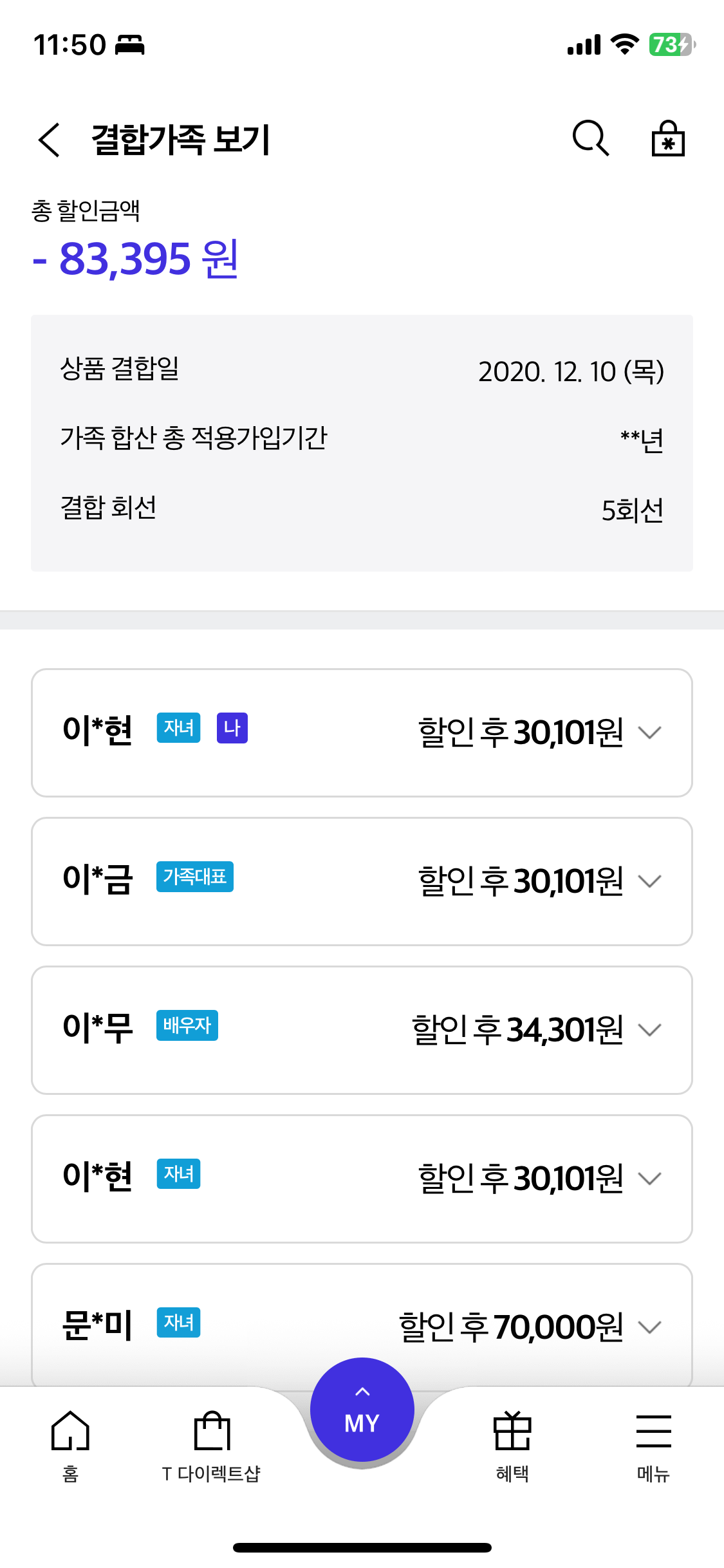724x1568 pixels.
Task: Tap the floating MY button
Action: point(362,1410)
